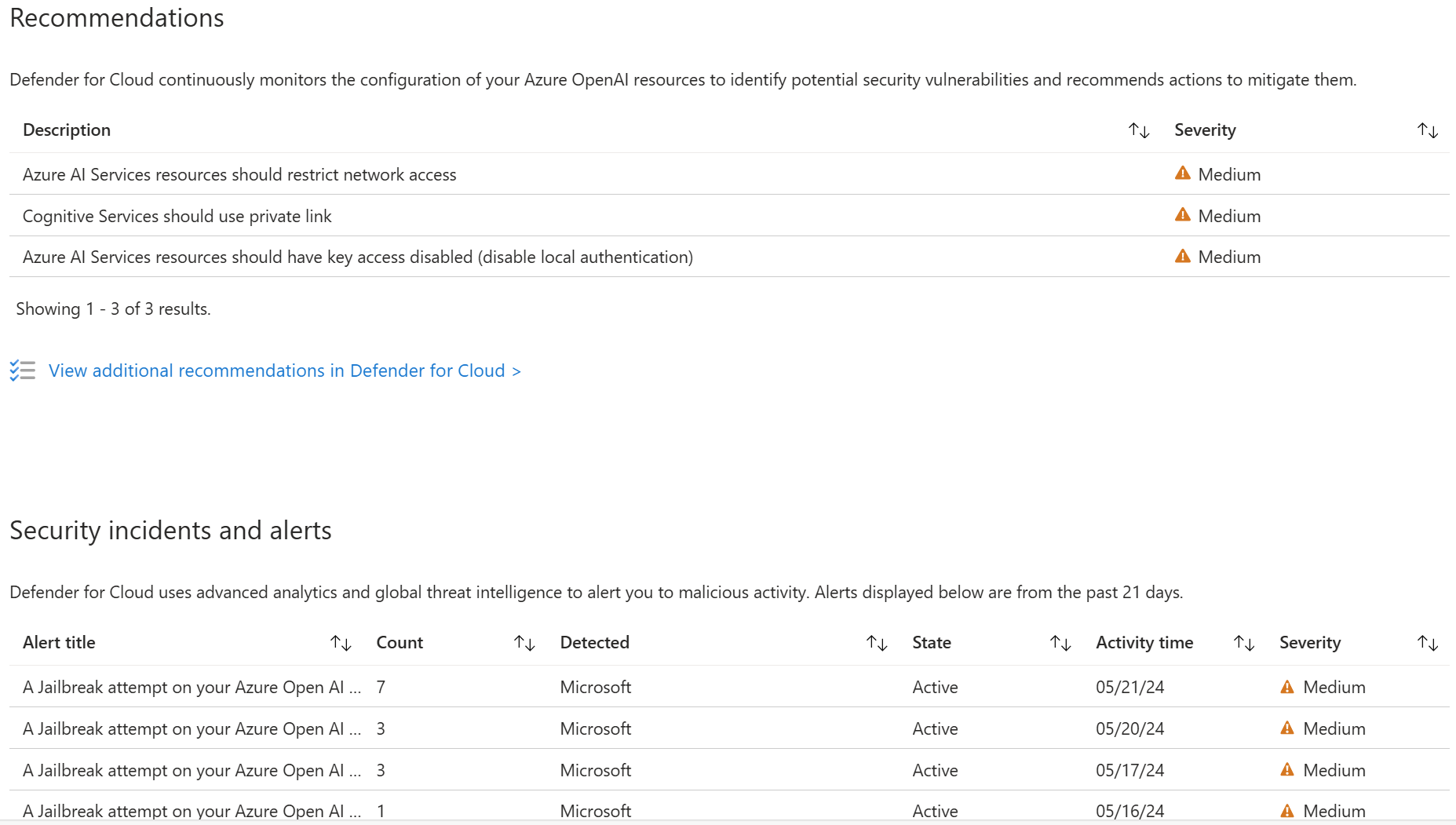The height and width of the screenshot is (825, 1456).
Task: Click the checklist icon beside recommendations link
Action: pyautogui.click(x=23, y=371)
